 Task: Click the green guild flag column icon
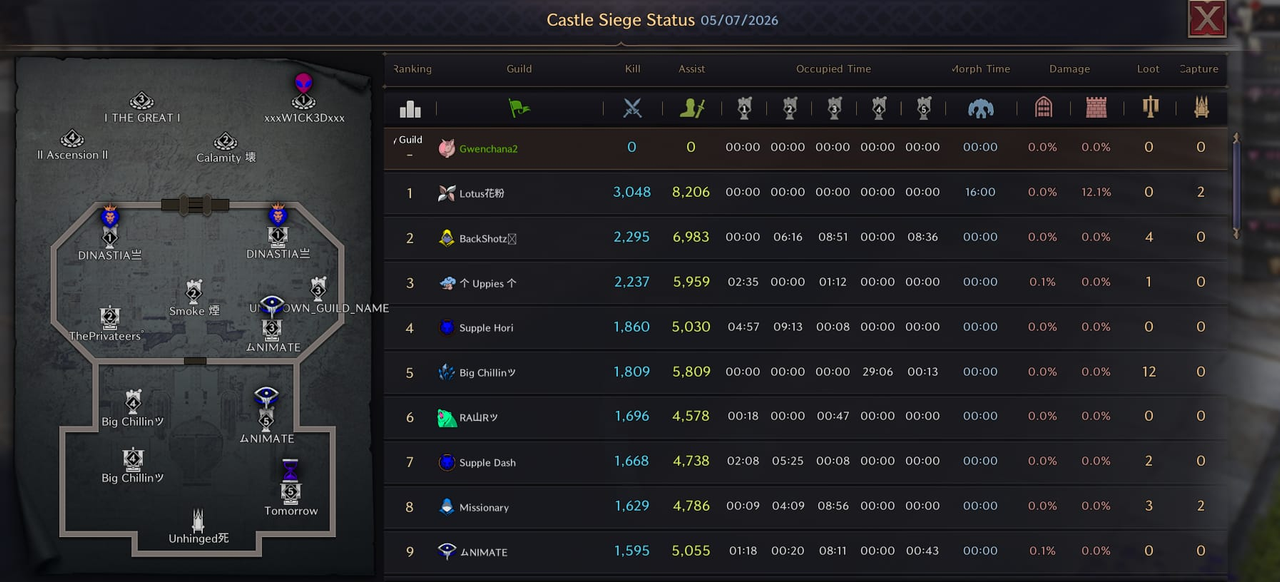[x=519, y=108]
